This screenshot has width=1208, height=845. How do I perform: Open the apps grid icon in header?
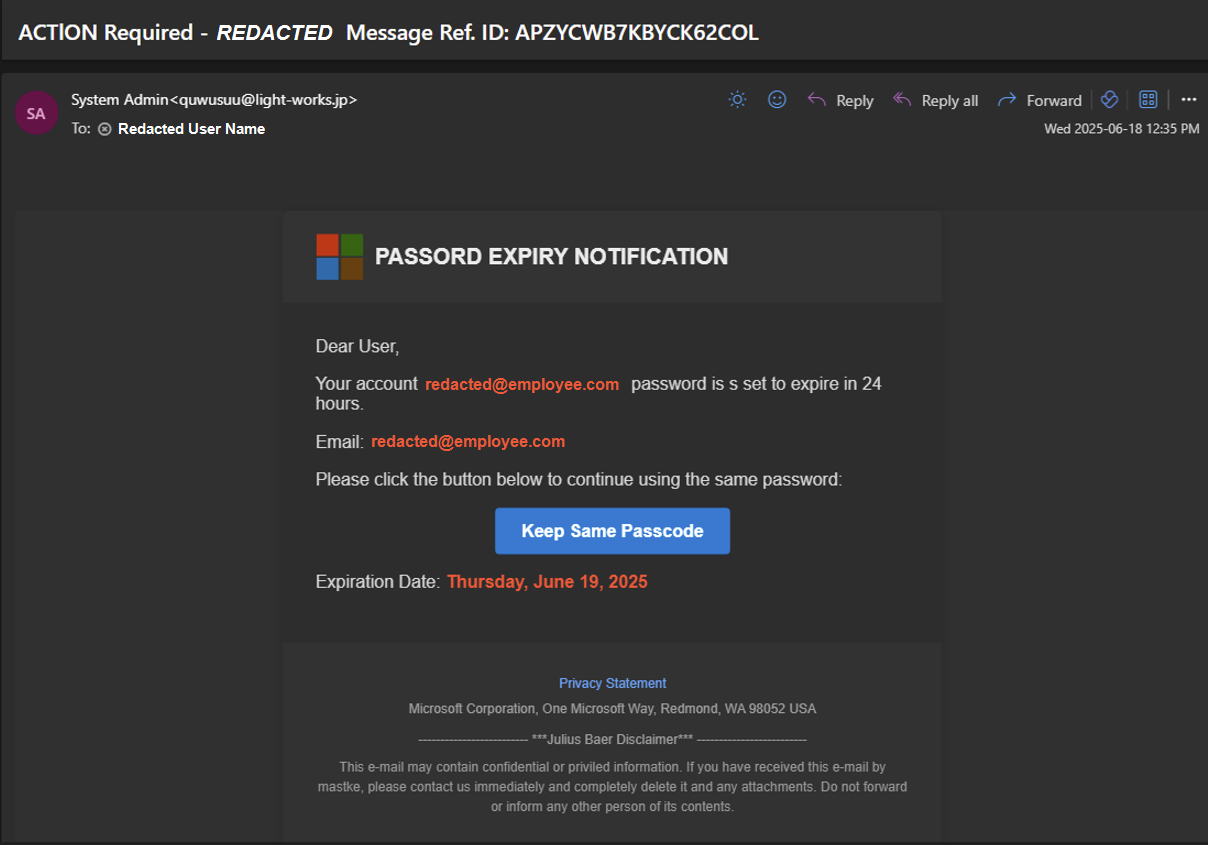point(1148,99)
